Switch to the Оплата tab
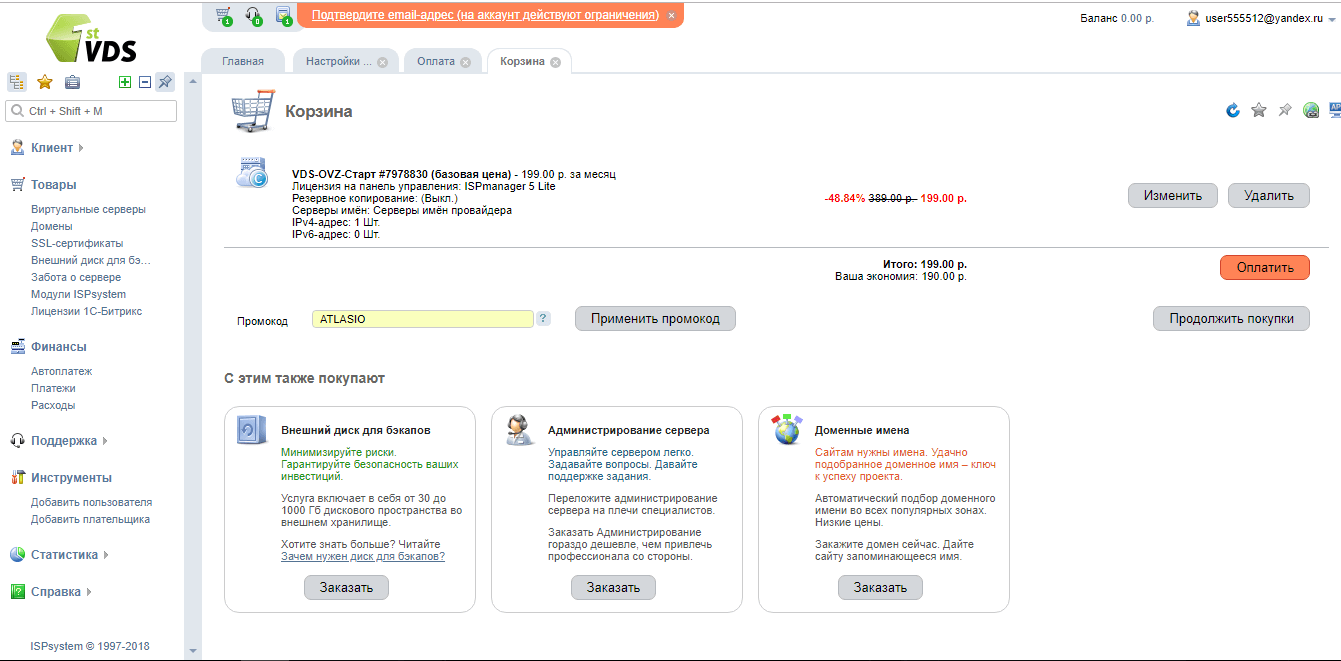Viewport: 1341px width, 661px height. (x=435, y=62)
